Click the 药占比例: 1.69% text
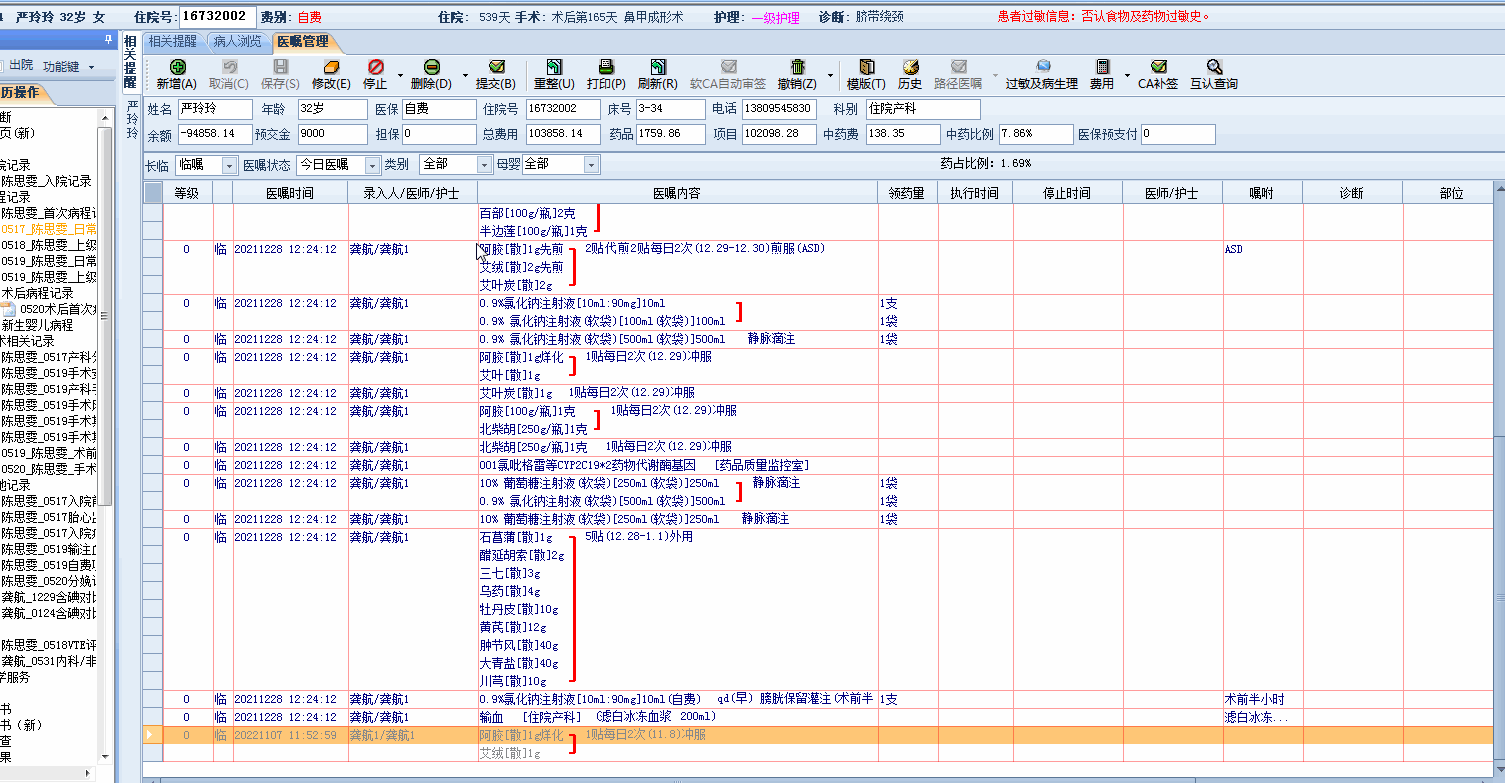Viewport: 1505px width, 783px height. click(x=985, y=163)
